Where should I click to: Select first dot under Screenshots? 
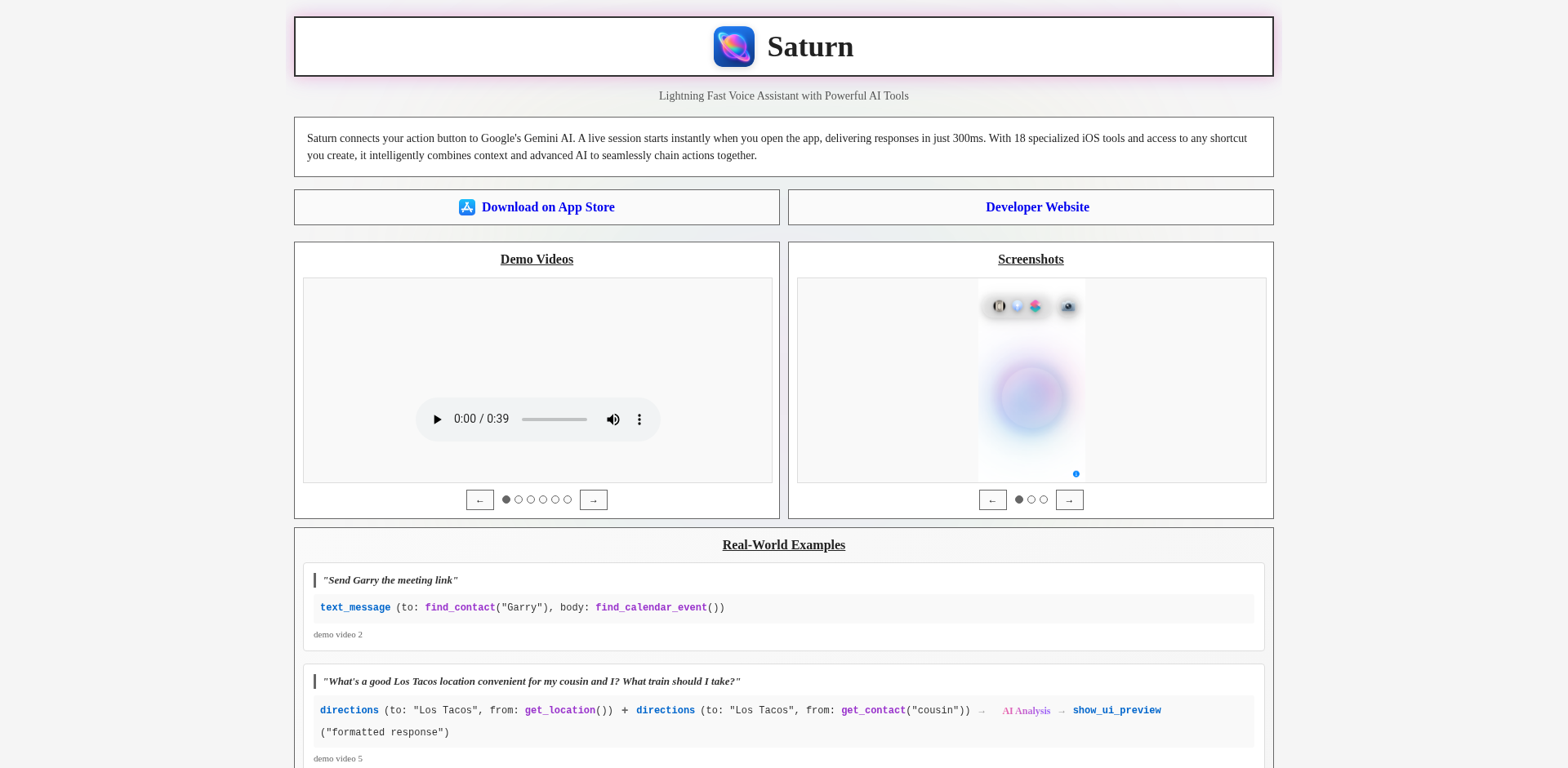1019,499
